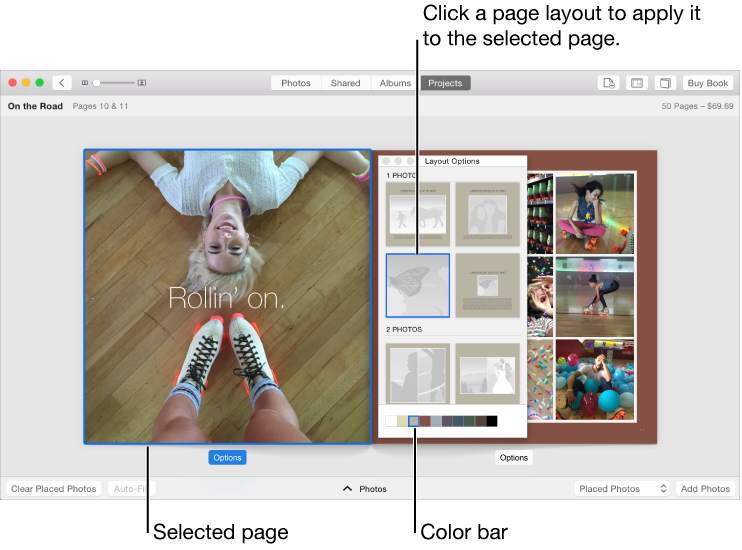This screenshot has width=742, height=550.
Task: Select the skater bending down photo
Action: pyautogui.click(x=595, y=297)
